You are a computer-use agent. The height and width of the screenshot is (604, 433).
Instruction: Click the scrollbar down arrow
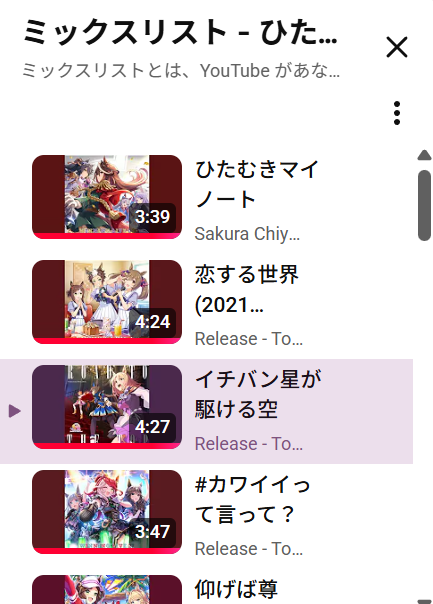425,601
